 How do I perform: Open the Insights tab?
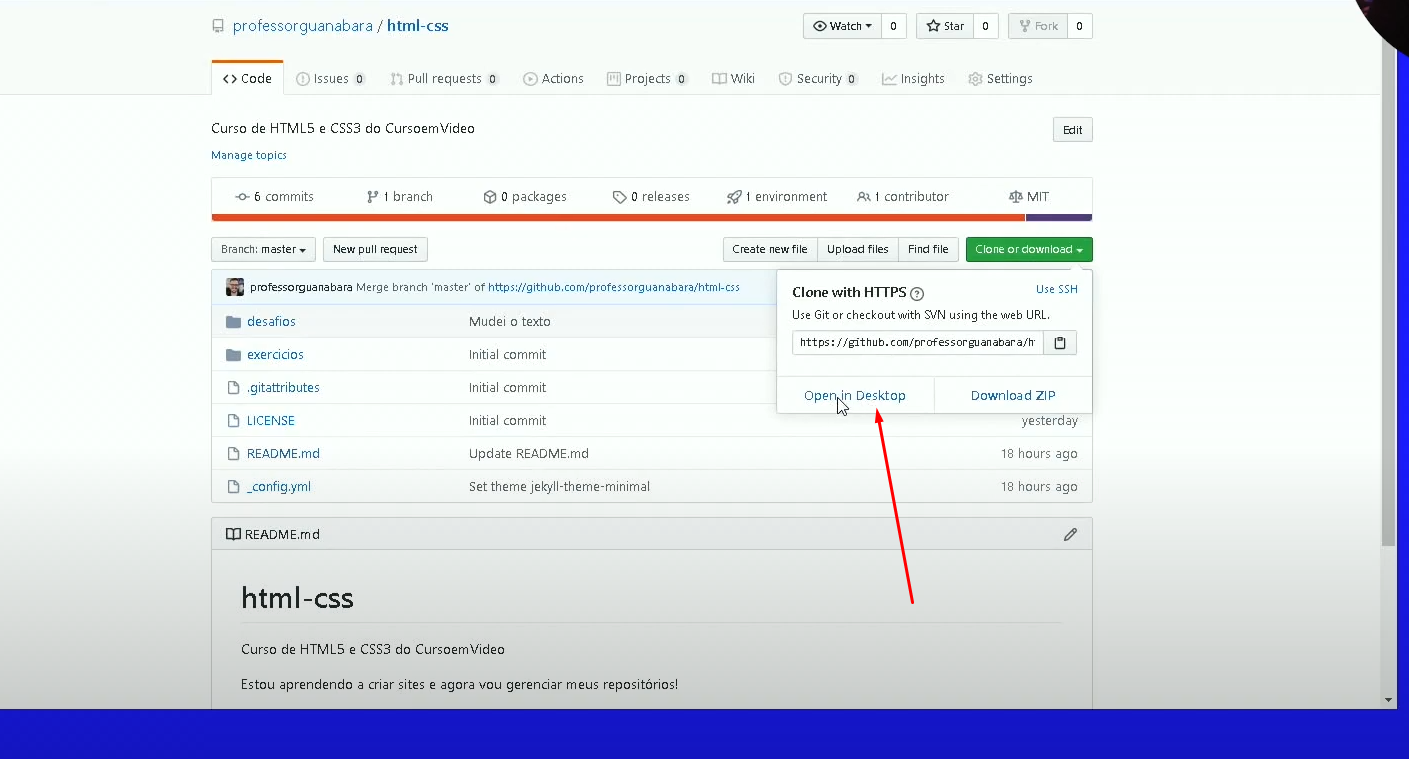pos(913,79)
